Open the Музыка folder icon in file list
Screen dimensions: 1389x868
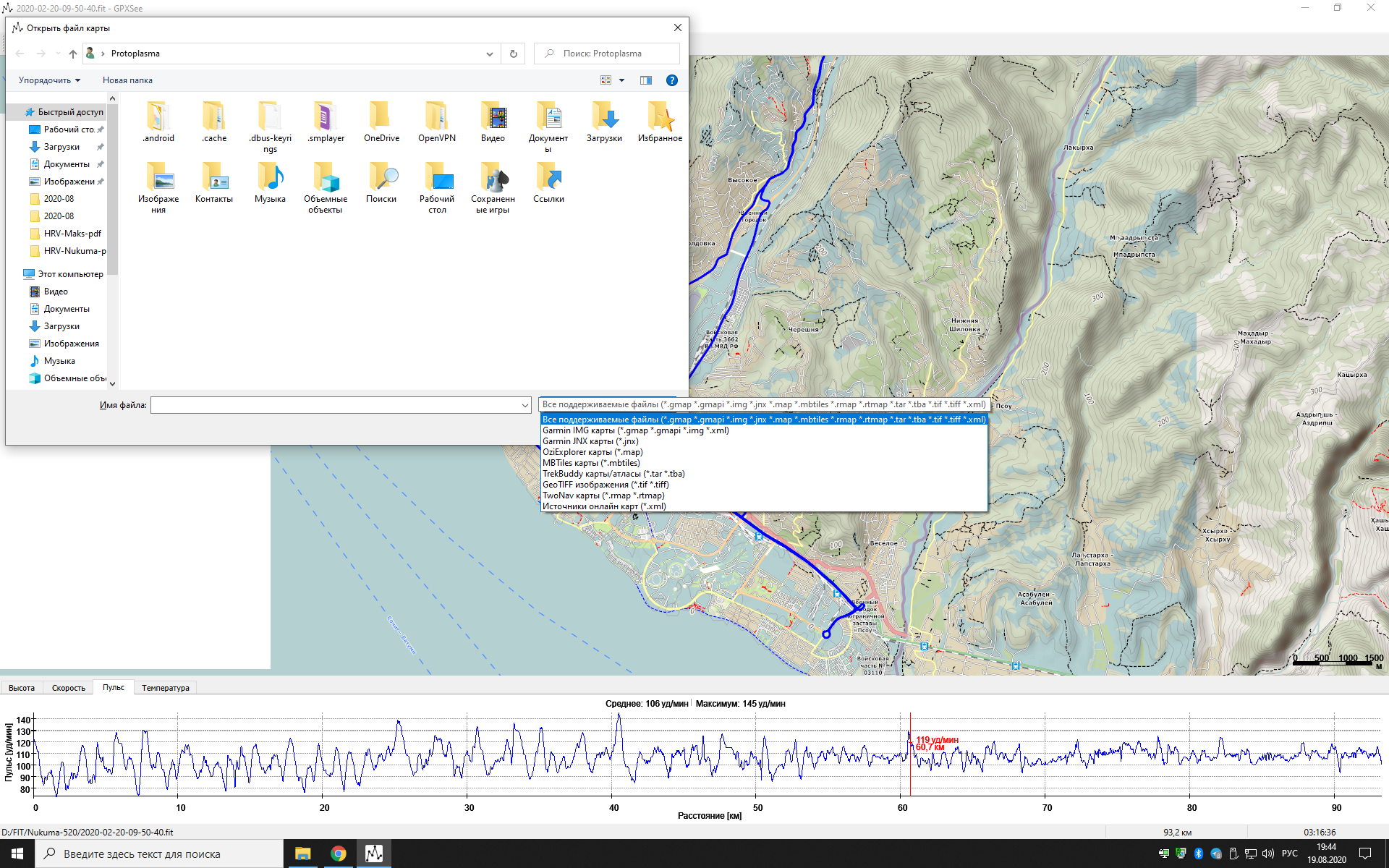[270, 182]
